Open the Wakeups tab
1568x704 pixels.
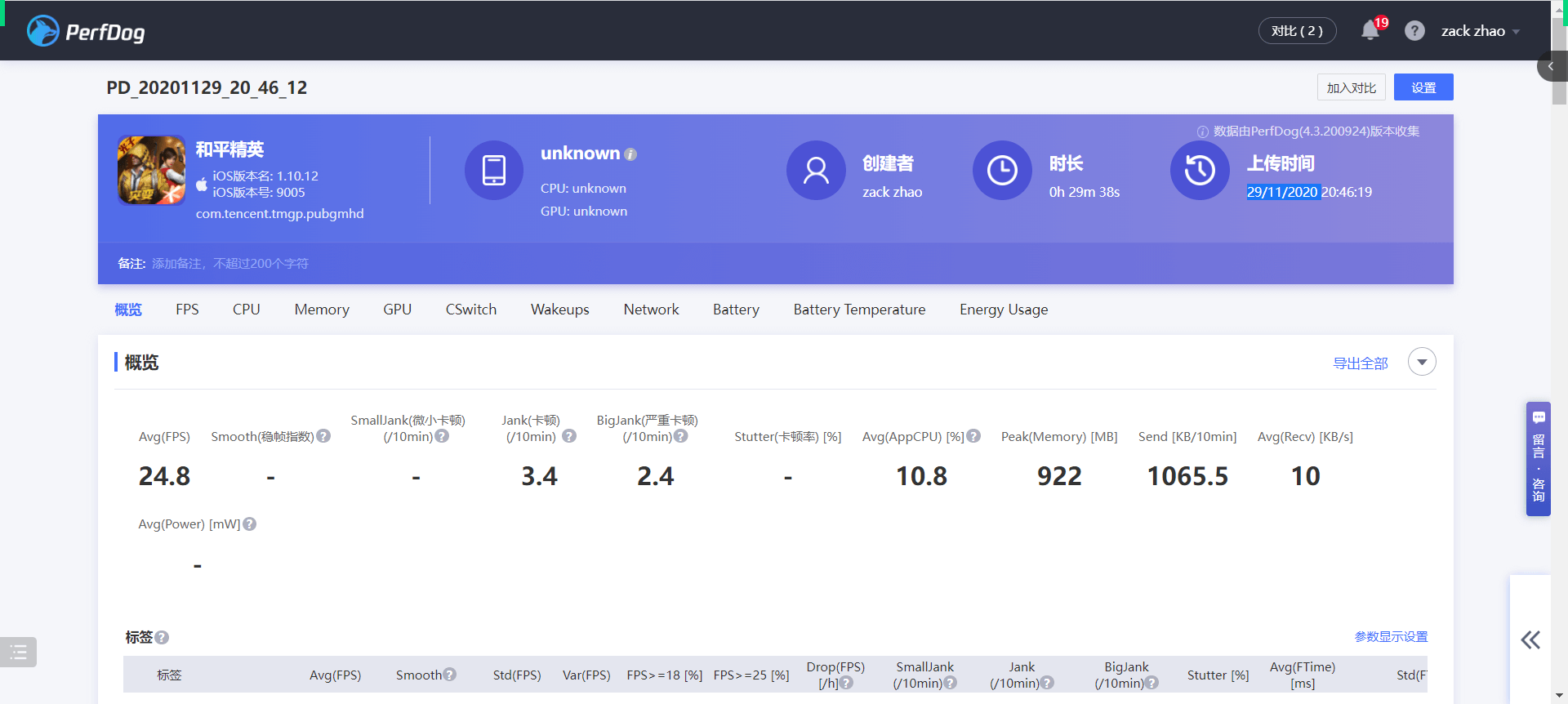560,310
